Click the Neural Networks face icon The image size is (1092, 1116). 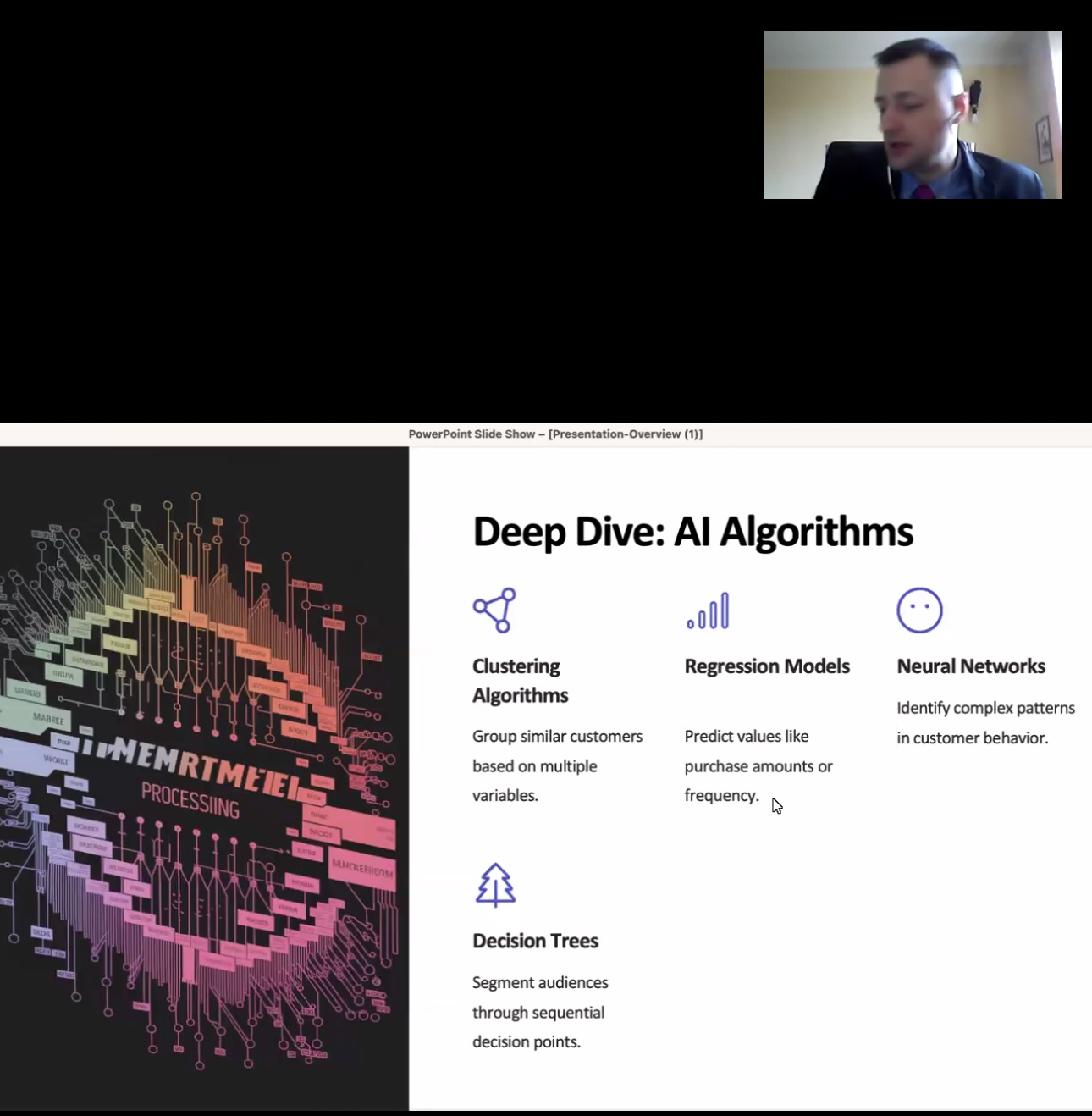tap(919, 610)
